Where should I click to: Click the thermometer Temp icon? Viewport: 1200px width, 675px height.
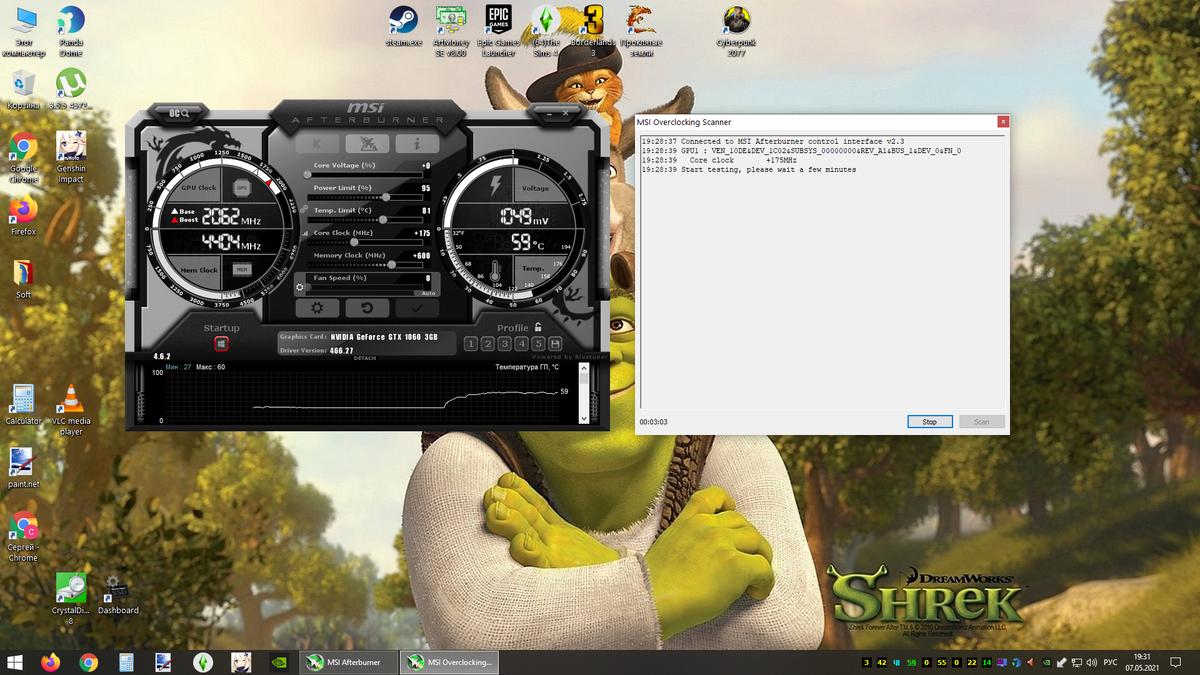point(496,269)
